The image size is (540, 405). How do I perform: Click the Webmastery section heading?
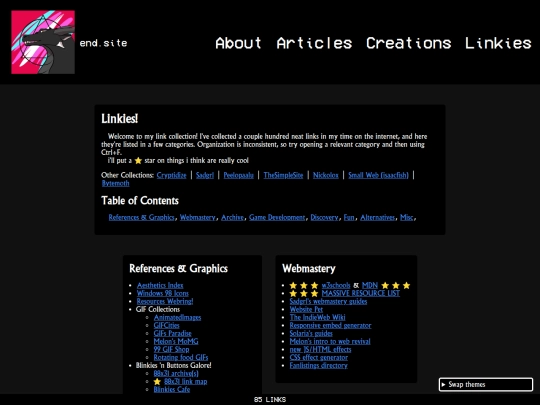coord(309,268)
